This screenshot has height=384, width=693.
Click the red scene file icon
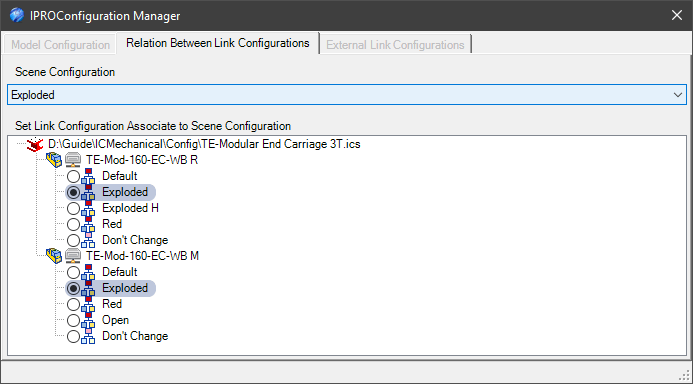(x=35, y=144)
